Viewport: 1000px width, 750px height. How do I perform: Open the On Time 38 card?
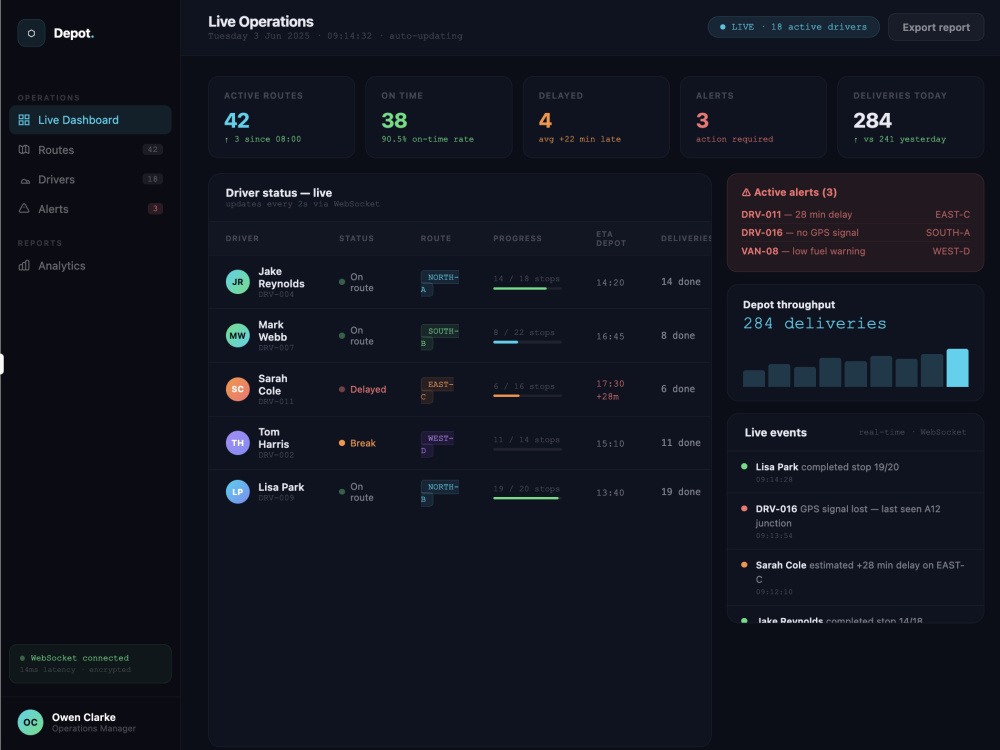point(439,117)
